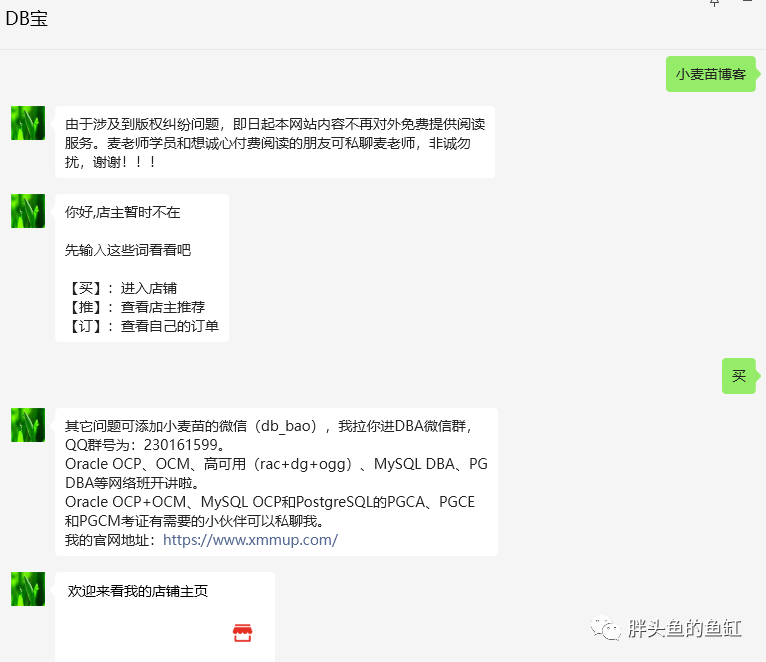Click the pin icon in the title bar
Image resolution: width=766 pixels, height=662 pixels.
tap(715, 3)
